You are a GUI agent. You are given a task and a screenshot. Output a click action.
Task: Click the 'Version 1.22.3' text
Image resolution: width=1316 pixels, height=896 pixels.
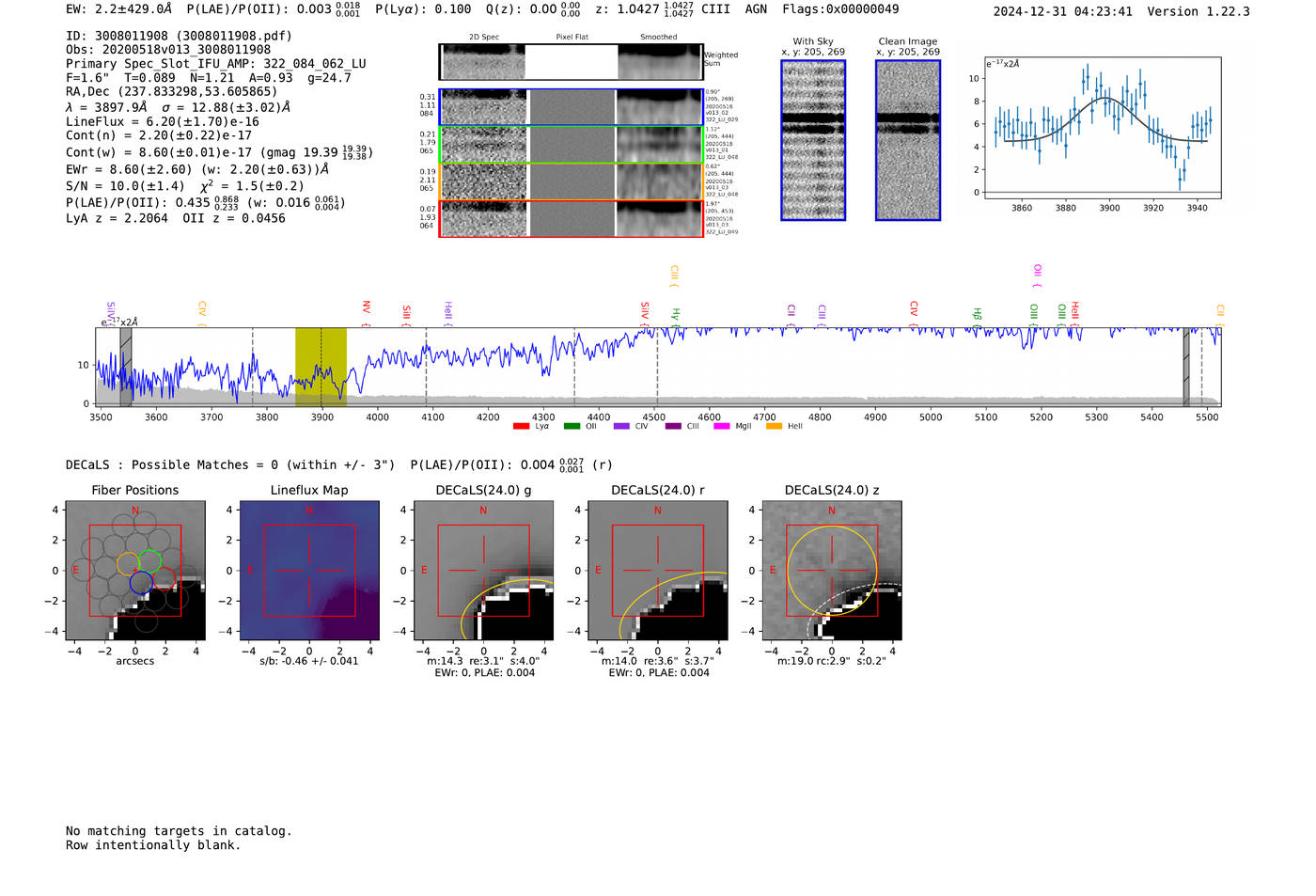1198,12
